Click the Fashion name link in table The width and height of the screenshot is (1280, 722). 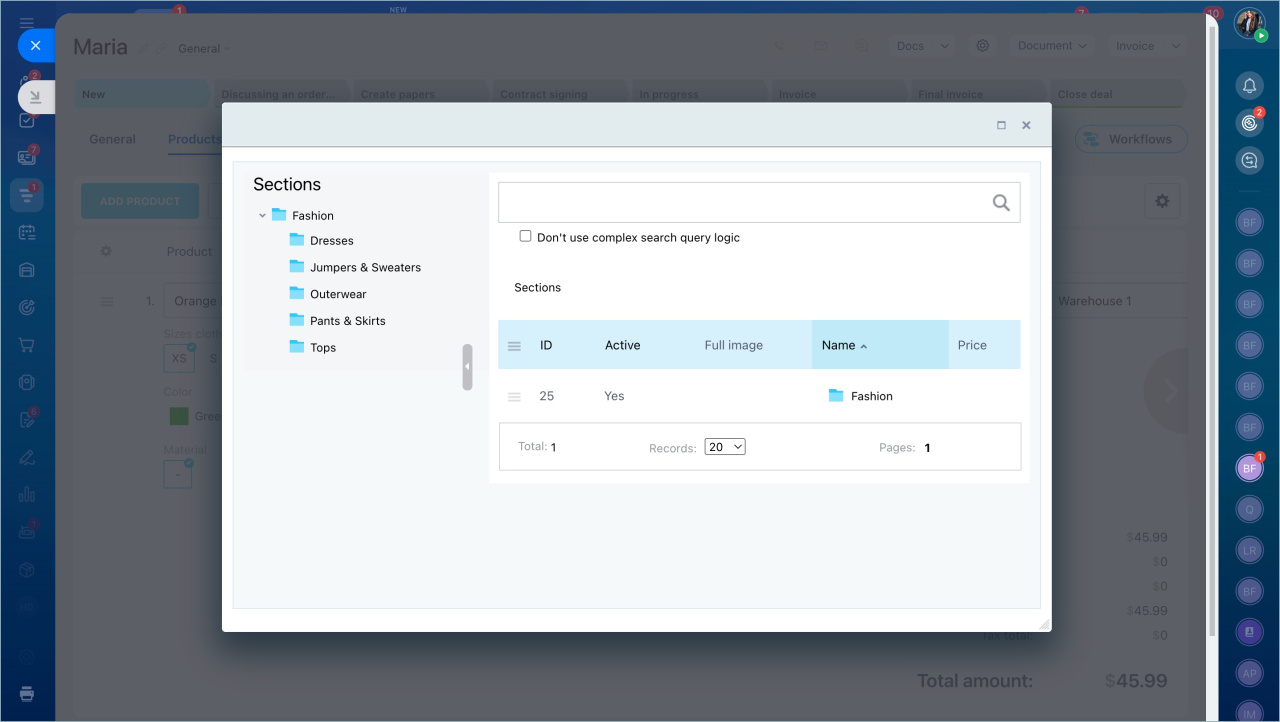point(871,397)
